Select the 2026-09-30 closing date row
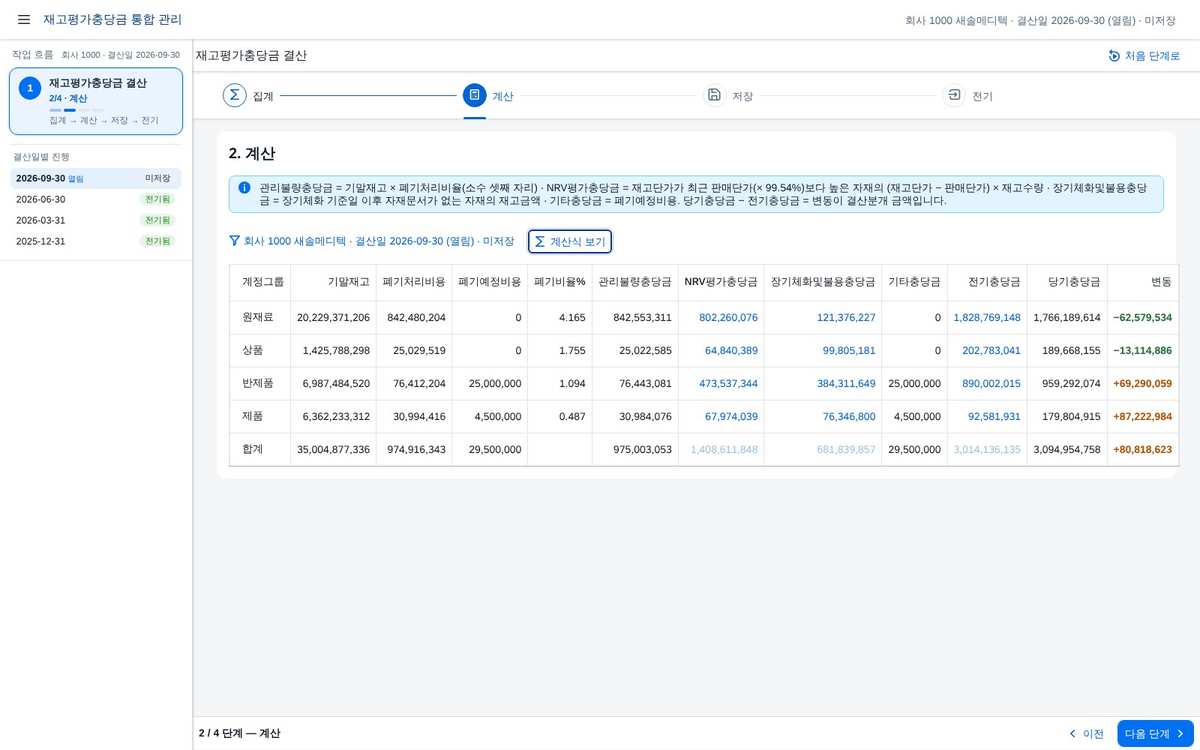The height and width of the screenshot is (750, 1200). click(x=96, y=178)
